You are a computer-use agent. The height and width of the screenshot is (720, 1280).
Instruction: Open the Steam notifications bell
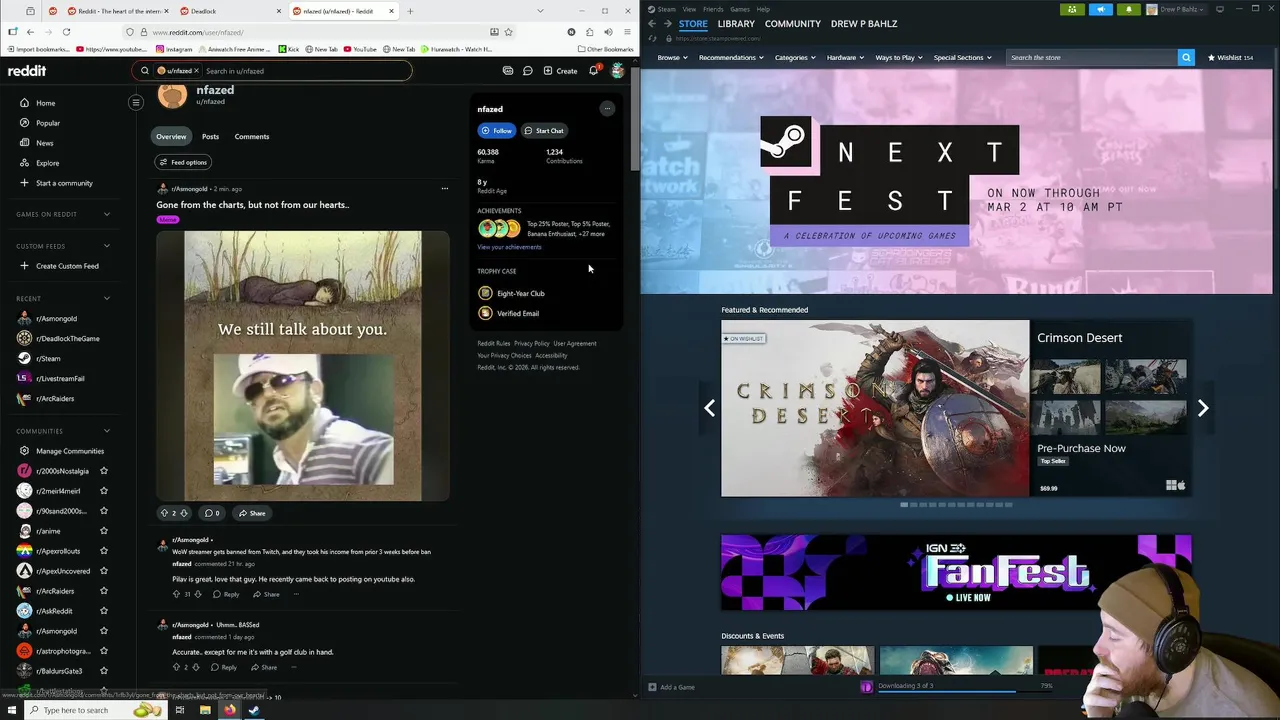click(1128, 9)
